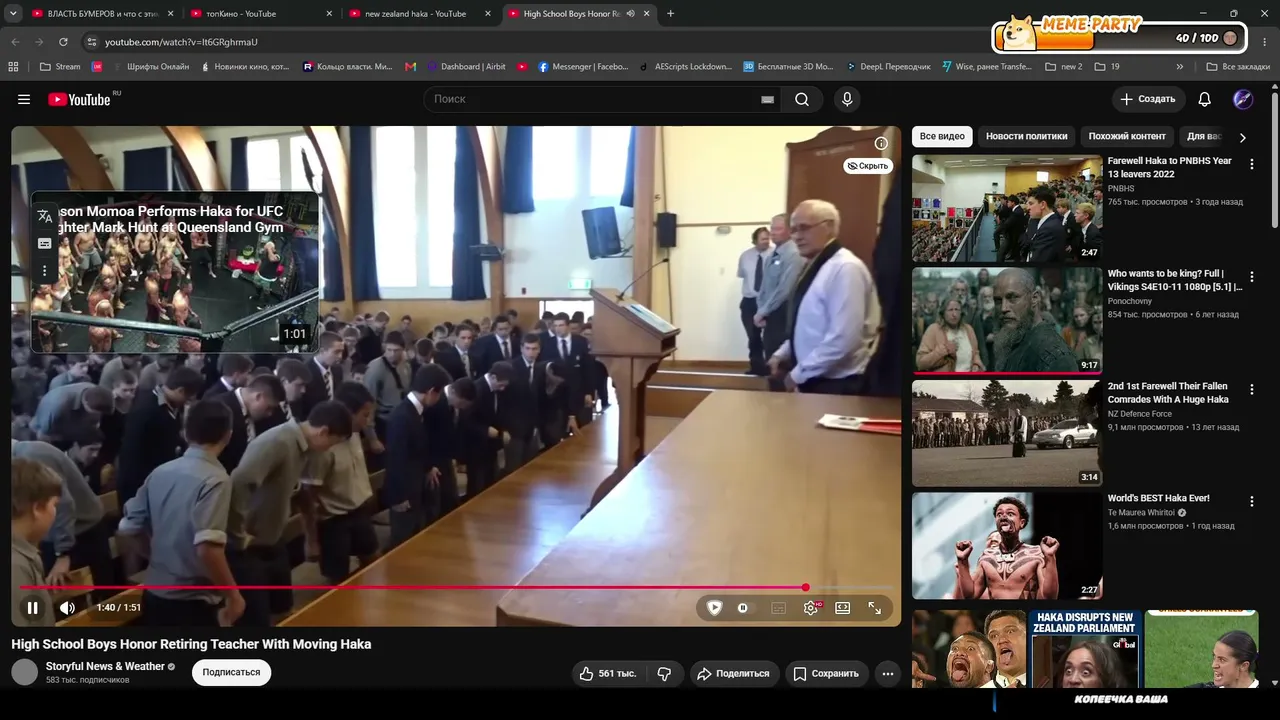Click the search magnifier button
This screenshot has height=720, width=1280.
(x=802, y=99)
